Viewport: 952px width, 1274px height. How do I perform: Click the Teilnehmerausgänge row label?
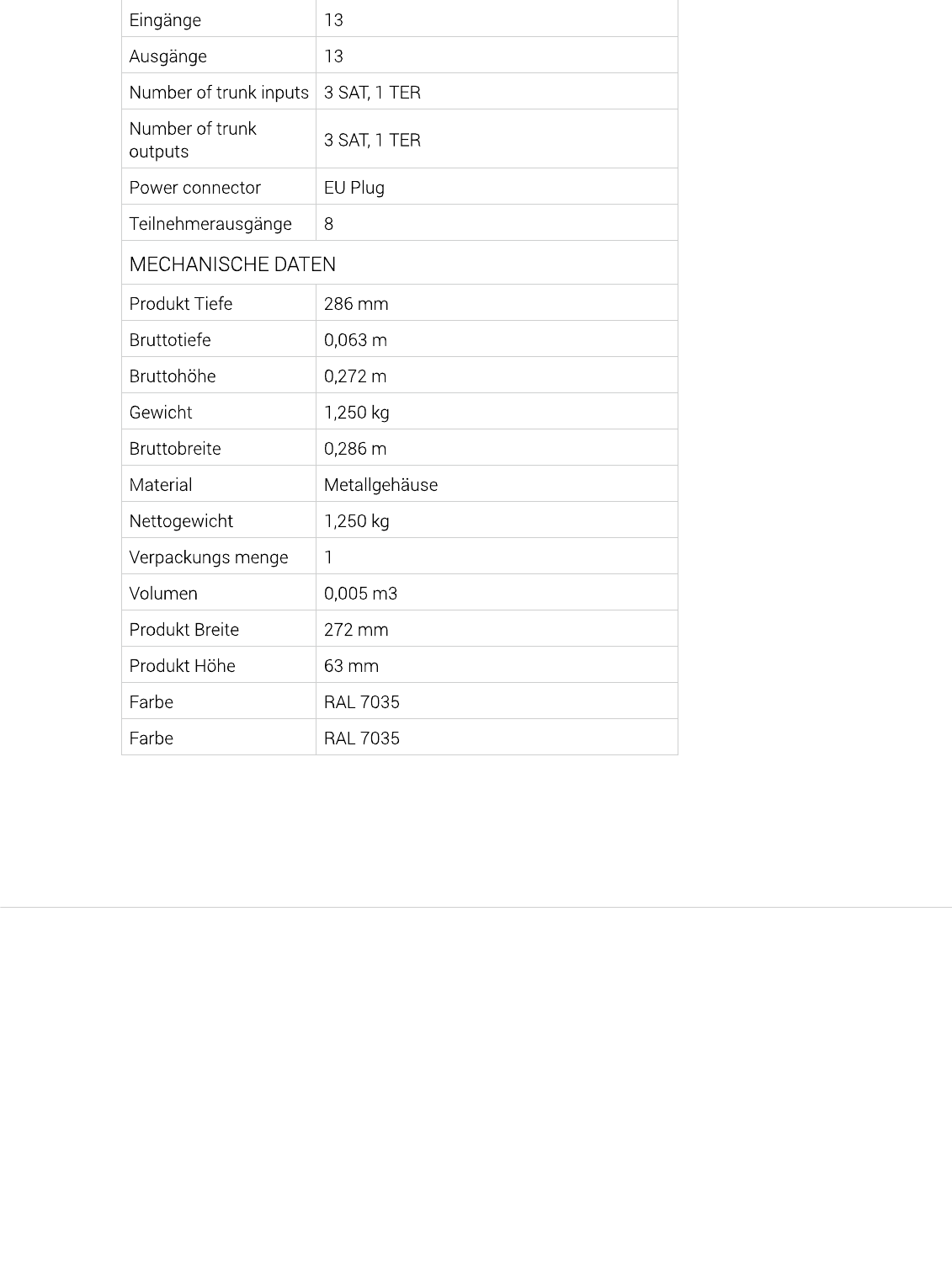[x=210, y=224]
